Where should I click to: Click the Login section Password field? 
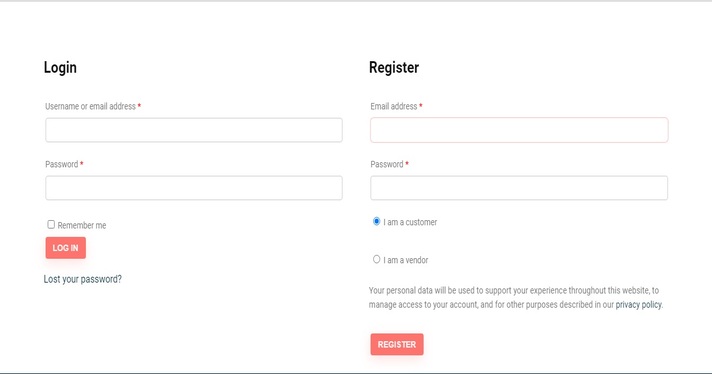[194, 188]
